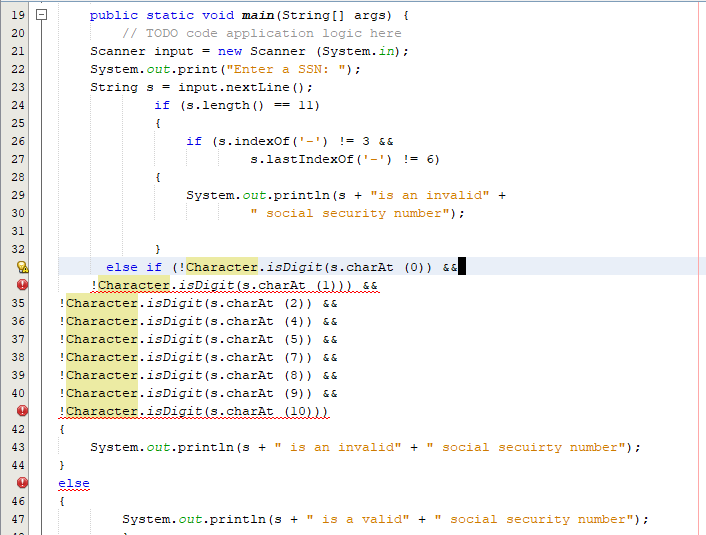Click line number 47 in gutter
706x535 pixels.
click(x=18, y=519)
